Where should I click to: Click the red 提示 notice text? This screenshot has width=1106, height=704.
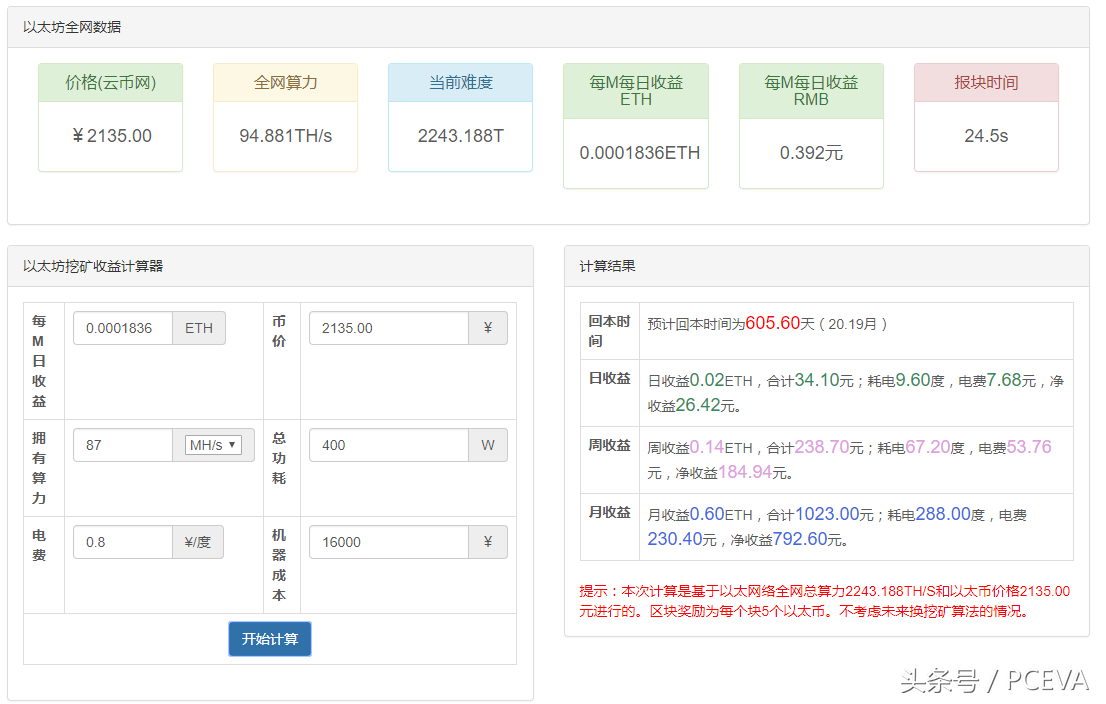(x=825, y=601)
